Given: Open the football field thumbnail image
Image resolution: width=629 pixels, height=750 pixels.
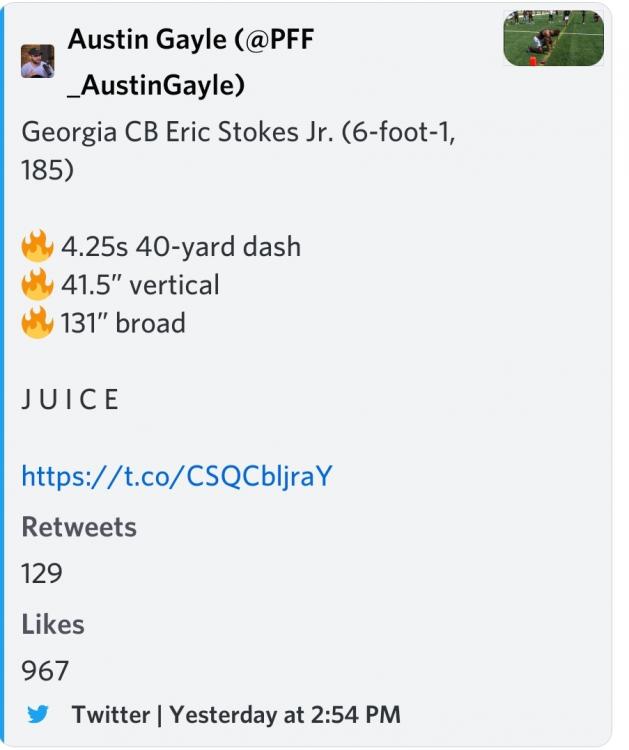Looking at the screenshot, I should coord(553,39).
